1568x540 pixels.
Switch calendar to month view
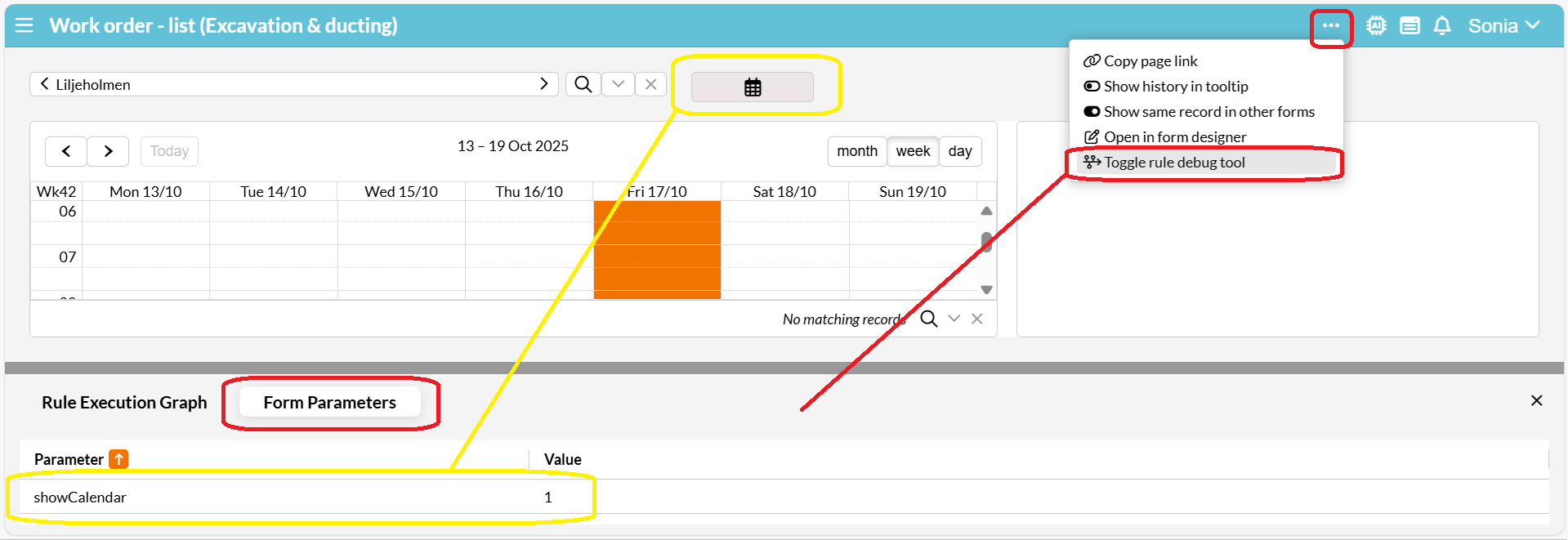click(856, 151)
